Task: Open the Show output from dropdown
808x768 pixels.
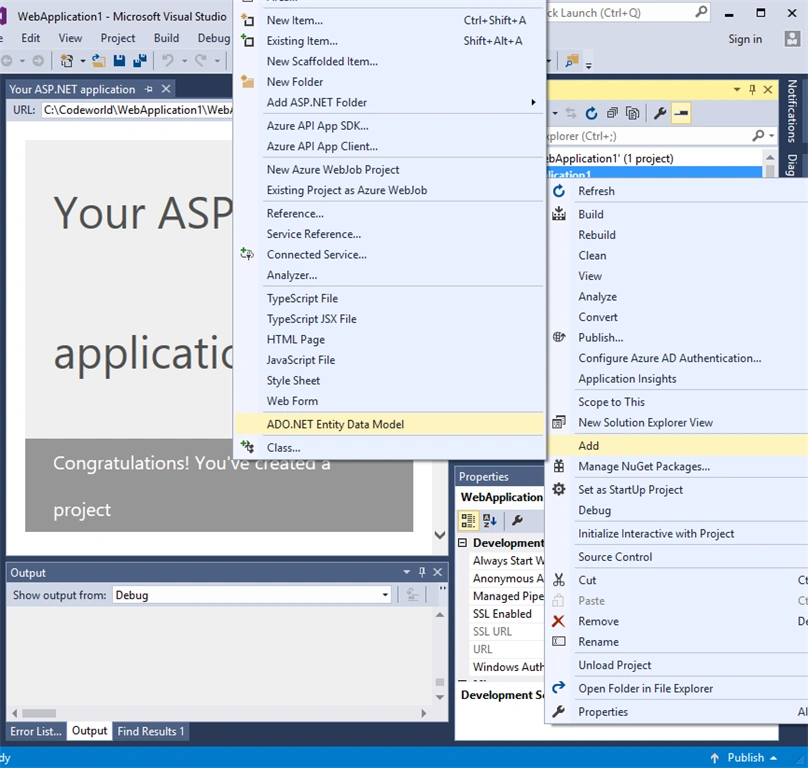Action: pos(251,595)
